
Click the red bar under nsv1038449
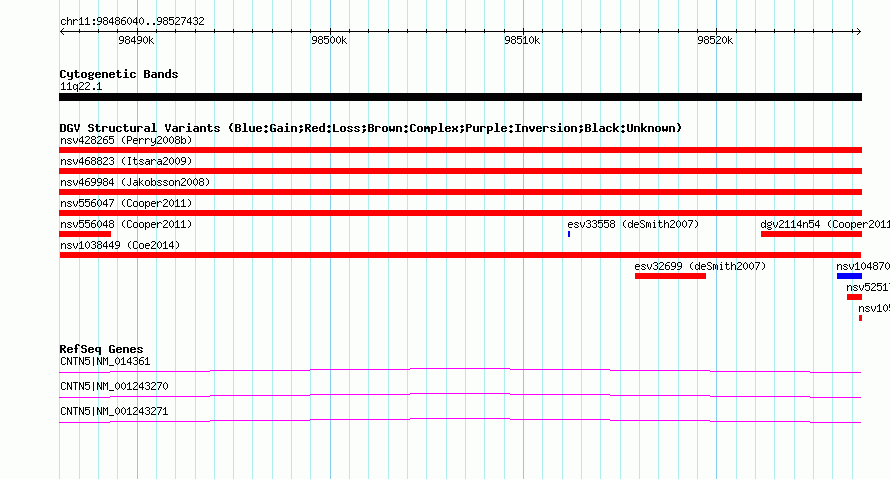click(x=460, y=255)
